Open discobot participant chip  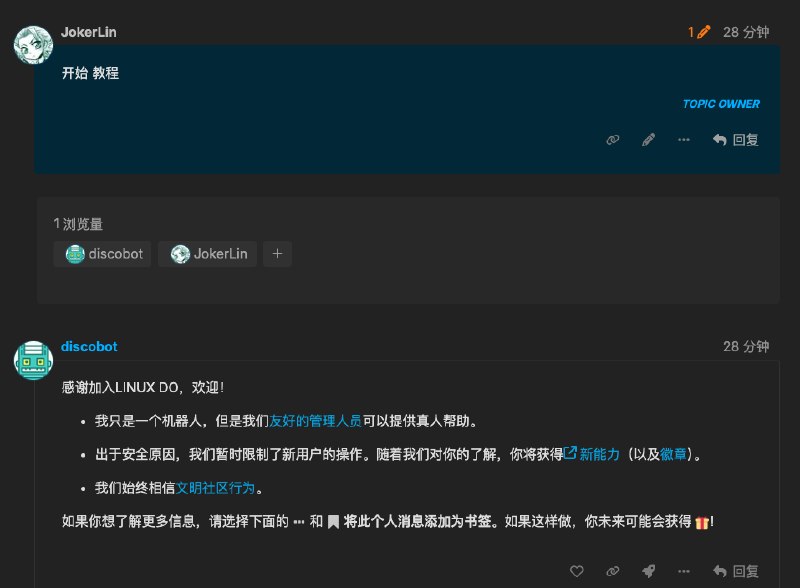click(103, 254)
